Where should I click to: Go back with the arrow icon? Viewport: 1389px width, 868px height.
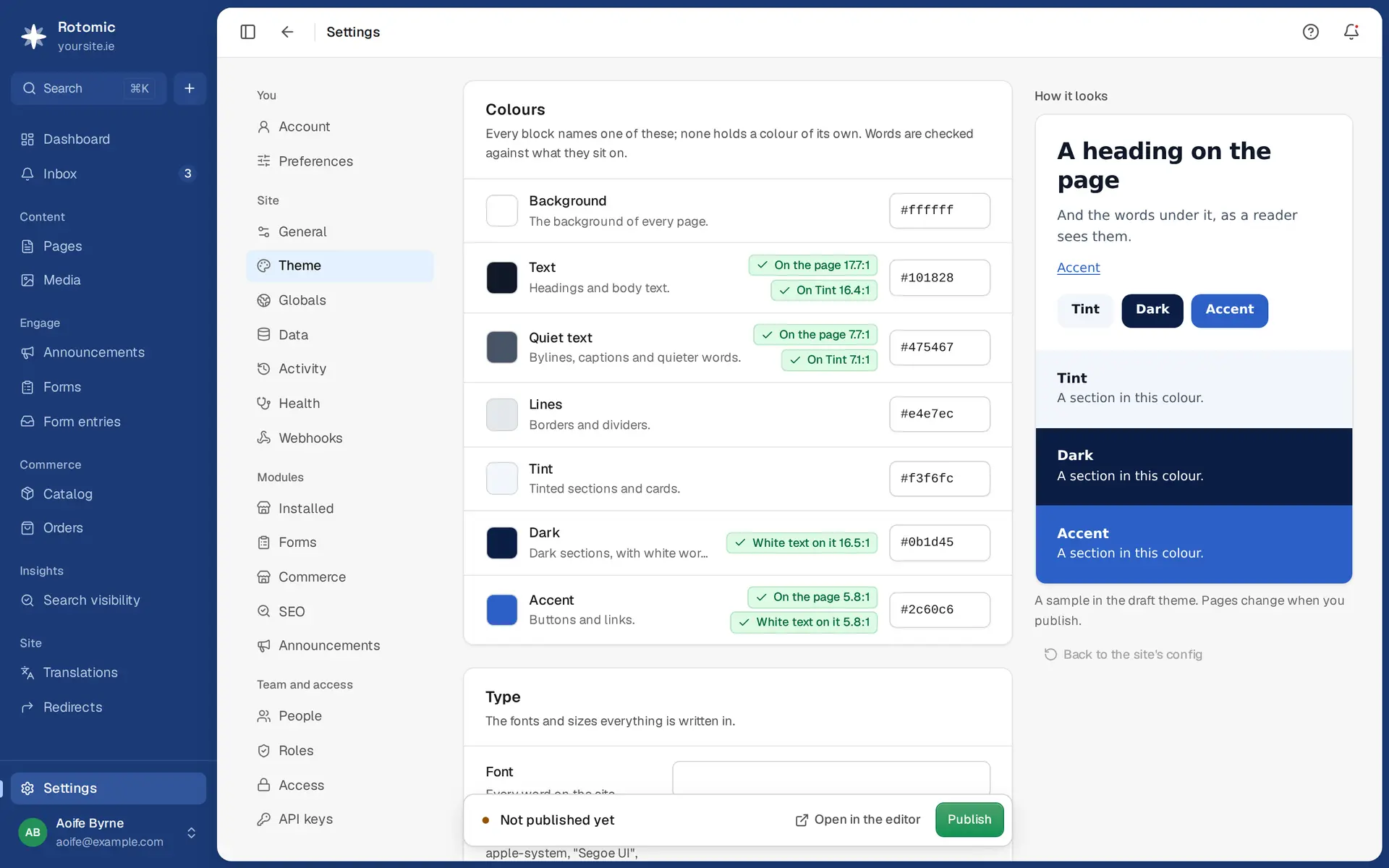point(287,32)
